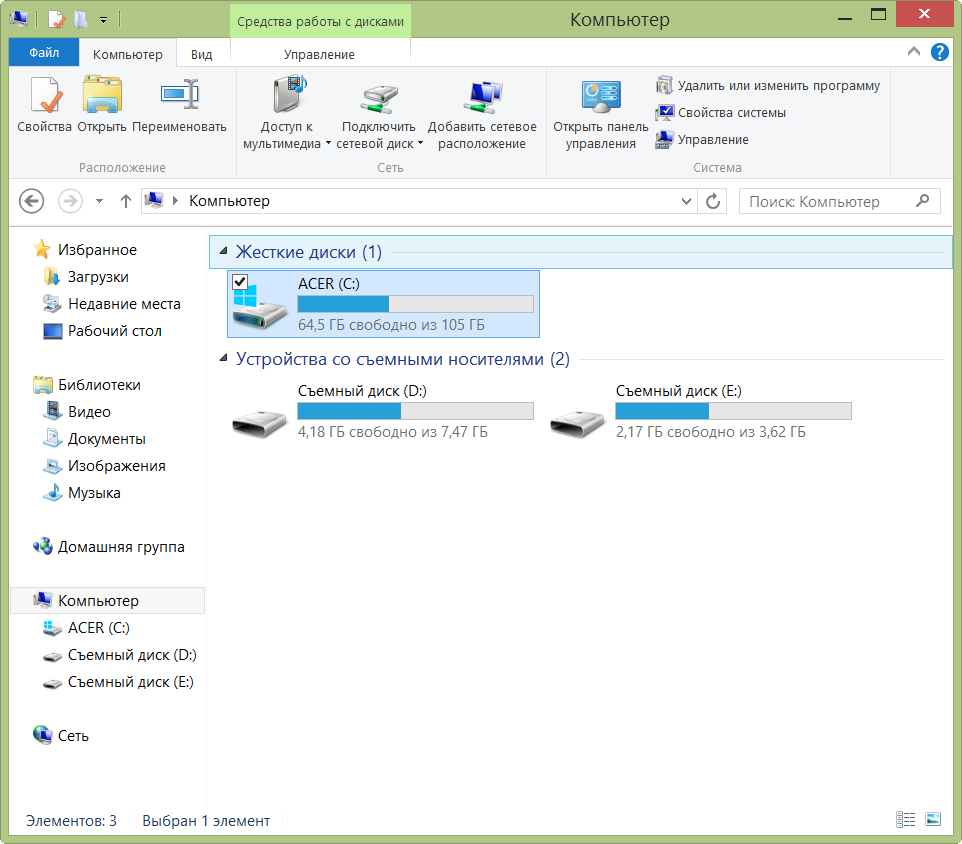Collapse Устройства со съемными носителями group

pos(224,358)
